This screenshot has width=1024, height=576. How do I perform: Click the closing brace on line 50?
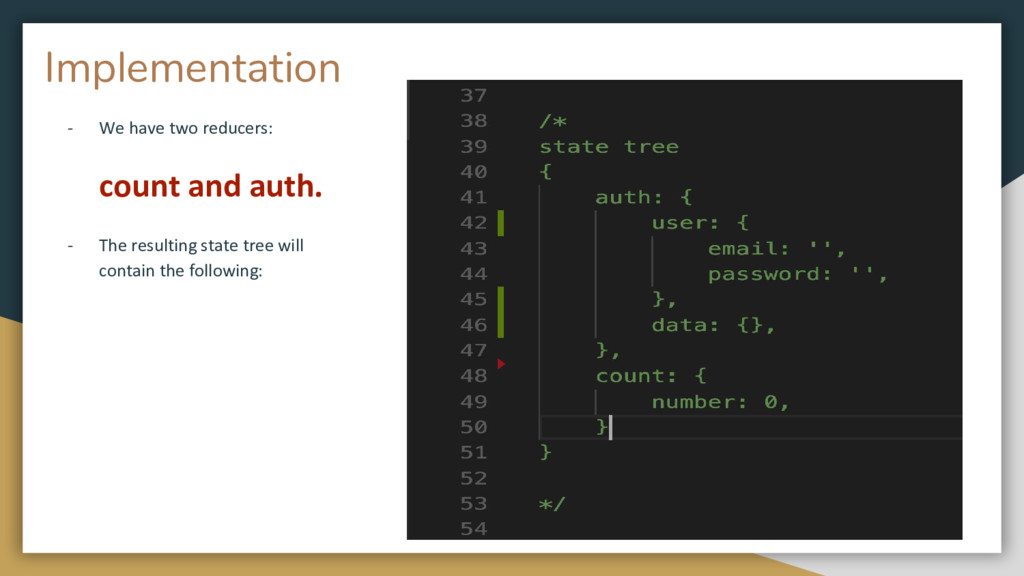tap(601, 427)
